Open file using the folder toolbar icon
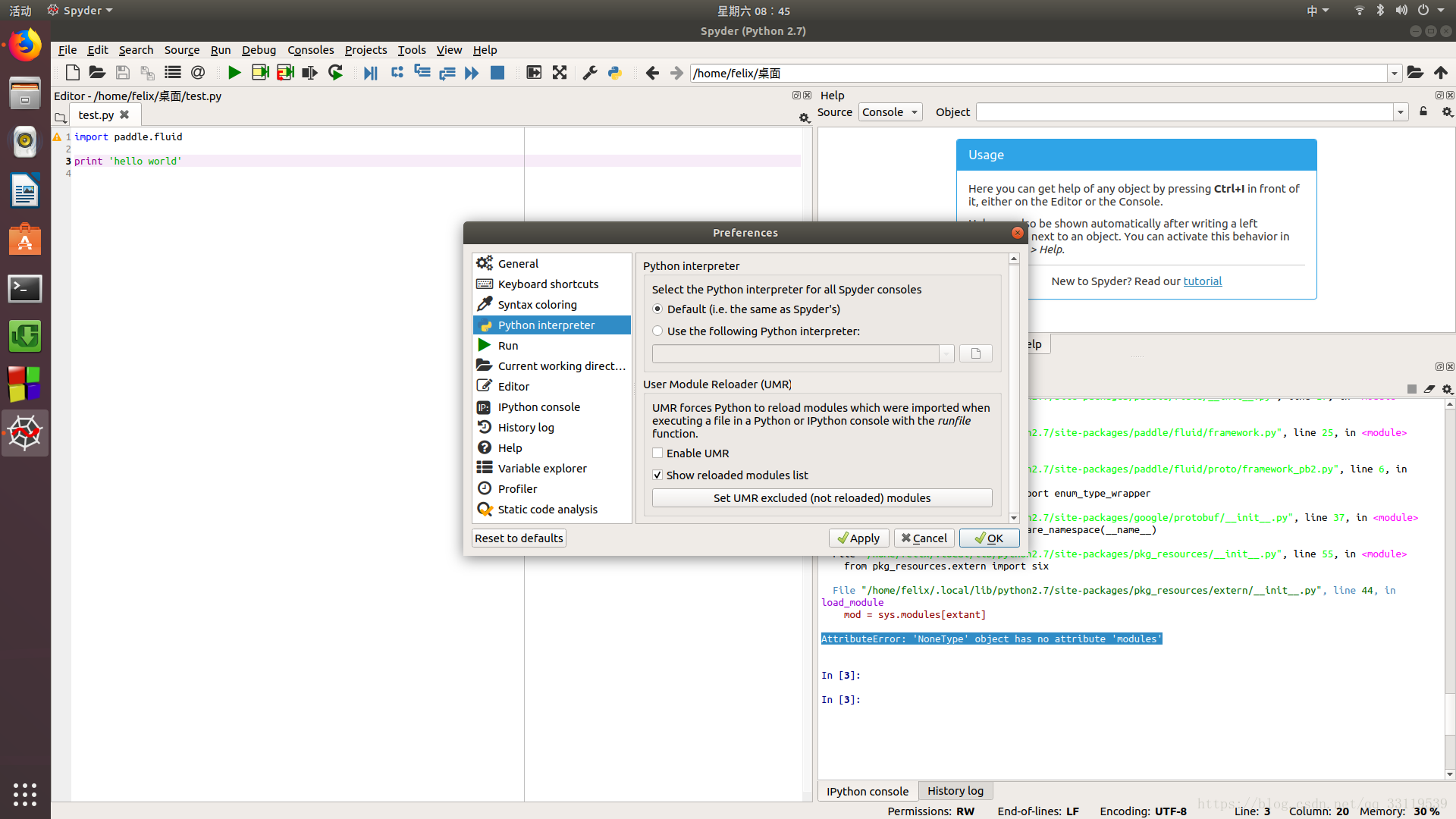 click(97, 73)
